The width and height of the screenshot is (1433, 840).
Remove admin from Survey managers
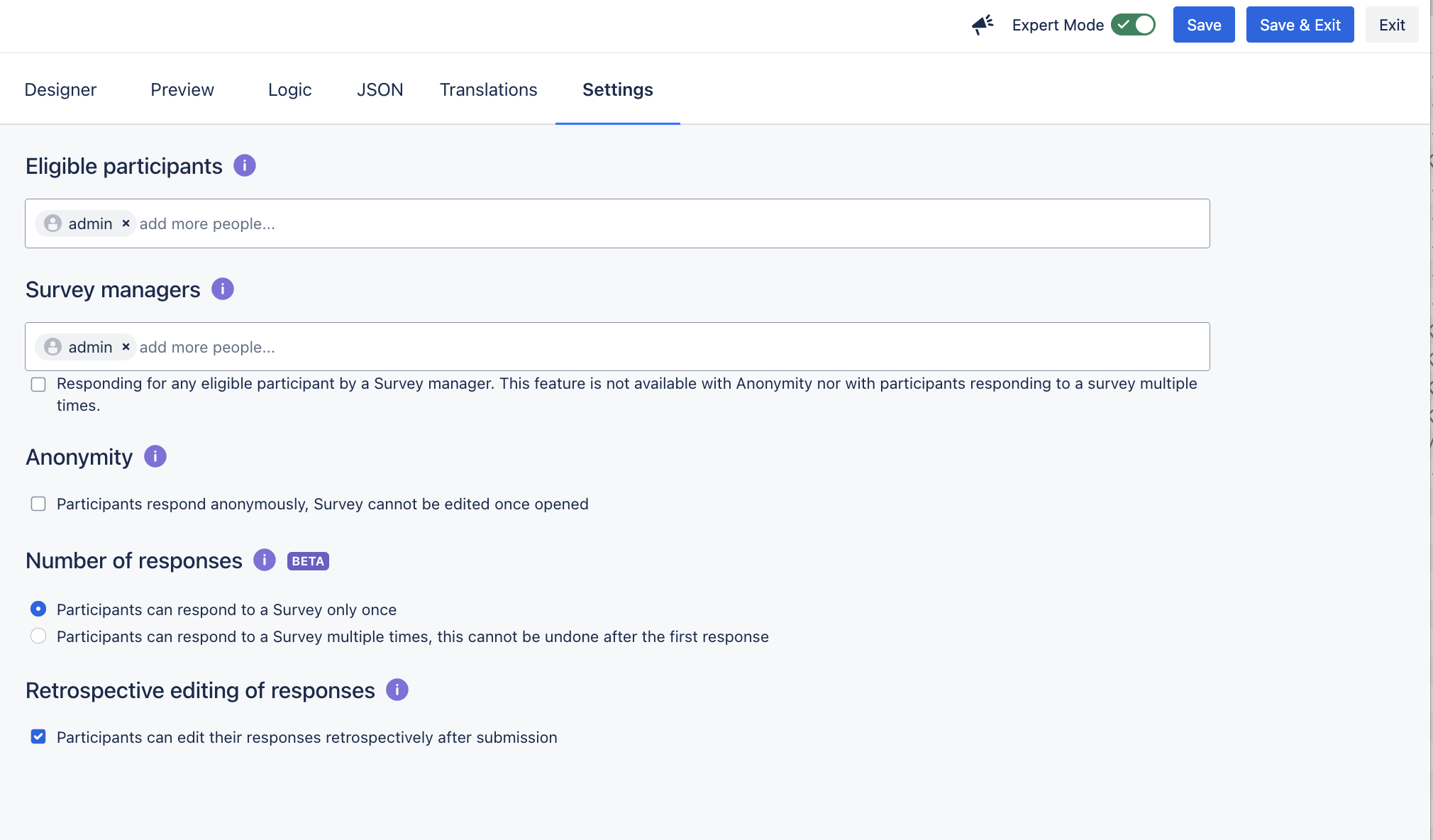(x=126, y=347)
